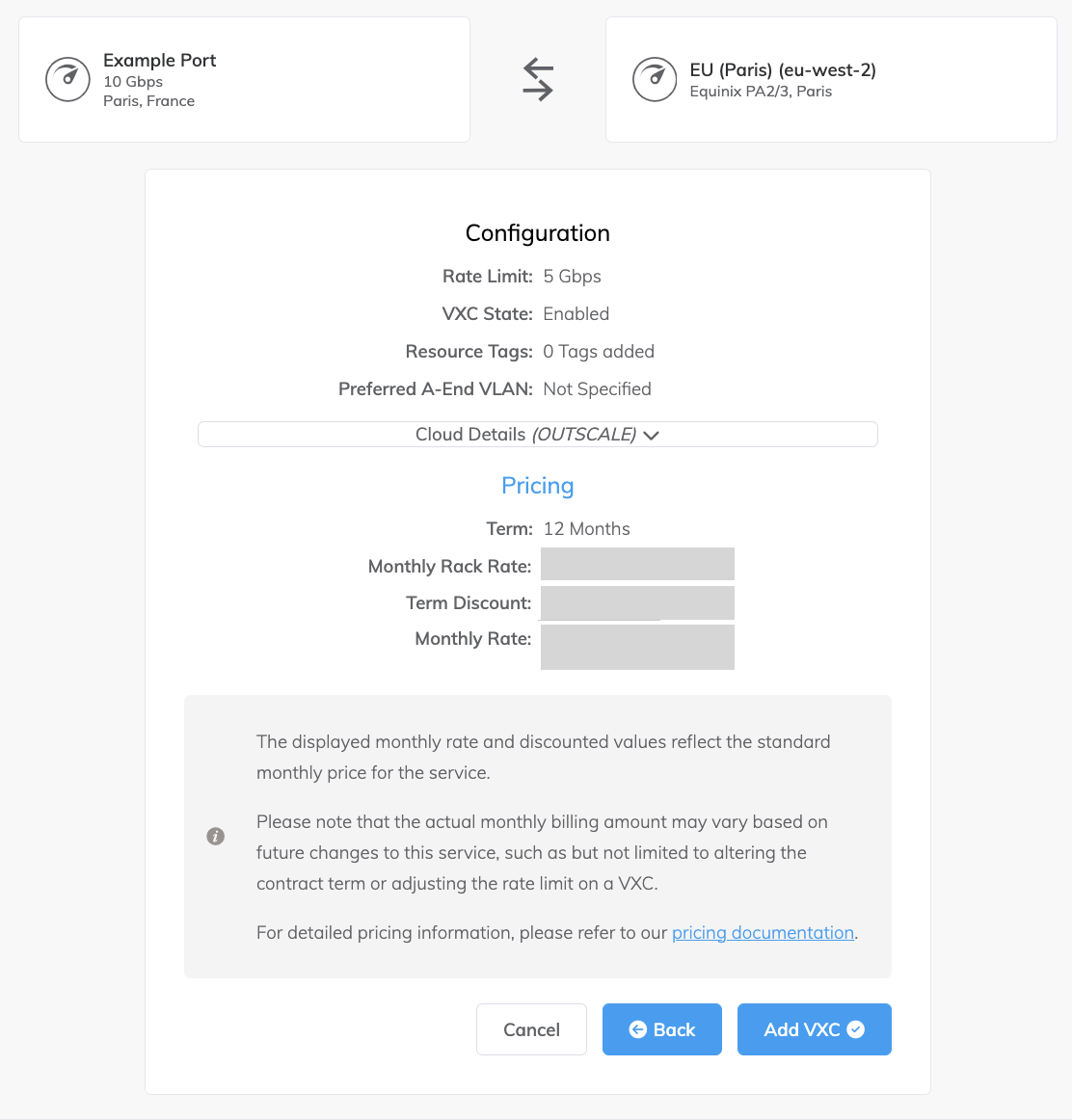The width and height of the screenshot is (1072, 1120).
Task: Click the swap arrows icon between ports
Action: click(x=538, y=79)
